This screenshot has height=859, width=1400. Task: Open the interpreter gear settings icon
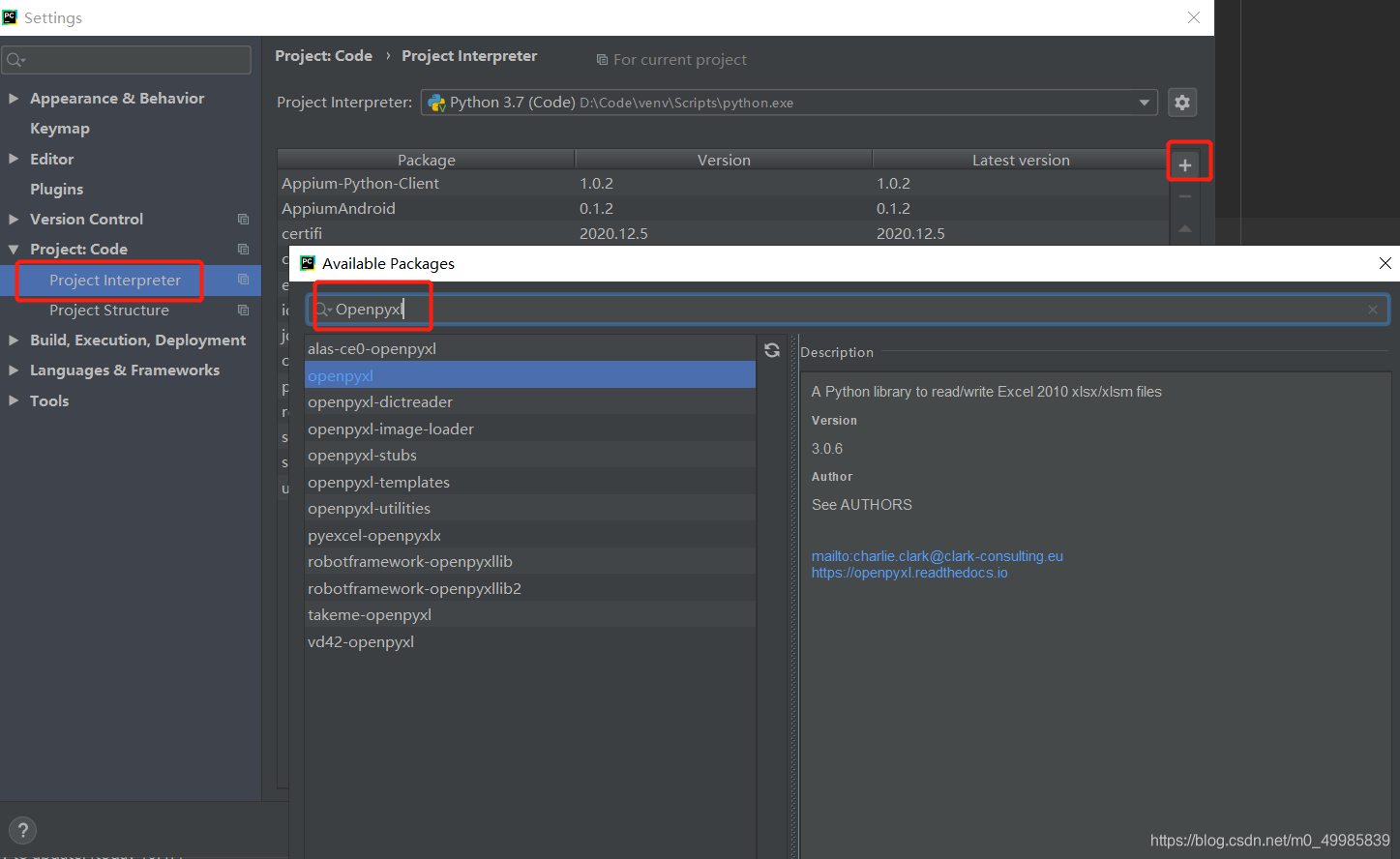pos(1182,103)
